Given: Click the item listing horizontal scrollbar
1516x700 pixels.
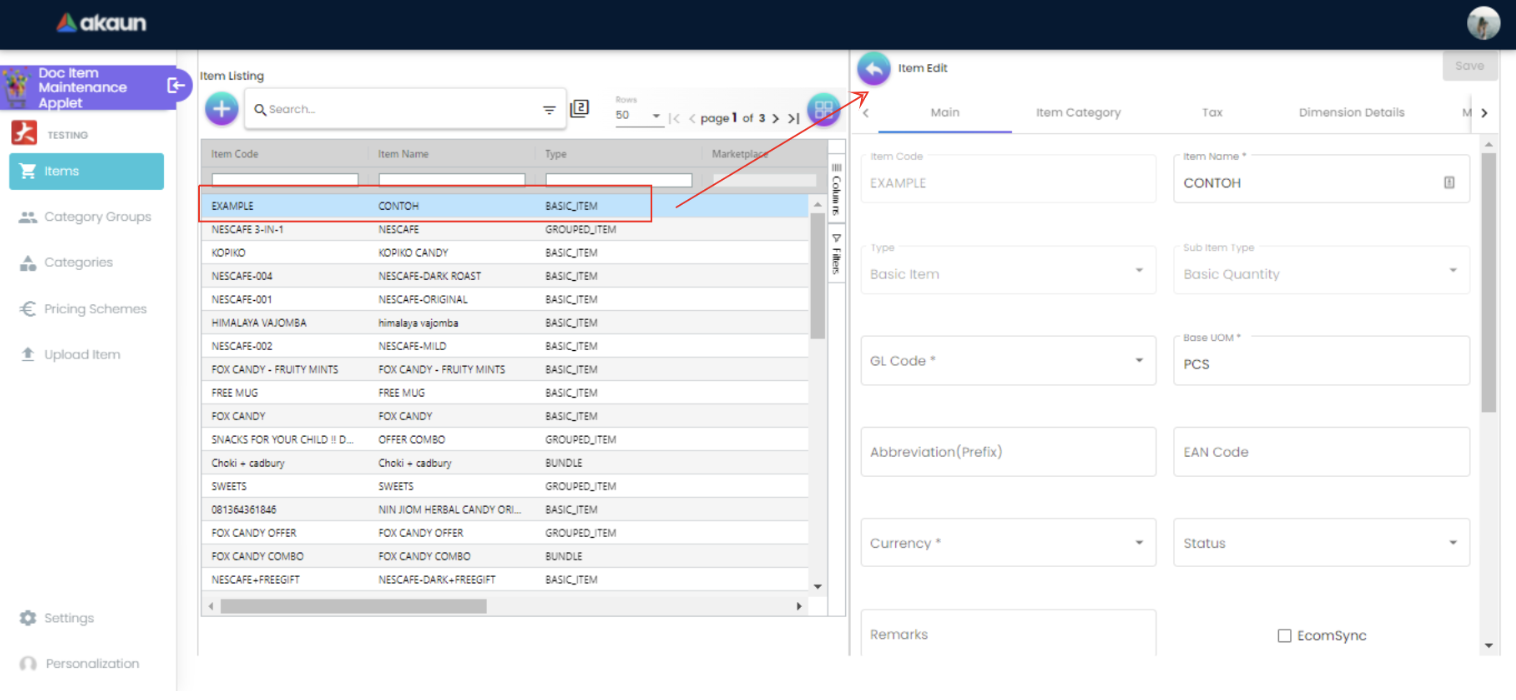Looking at the screenshot, I should coord(353,606).
